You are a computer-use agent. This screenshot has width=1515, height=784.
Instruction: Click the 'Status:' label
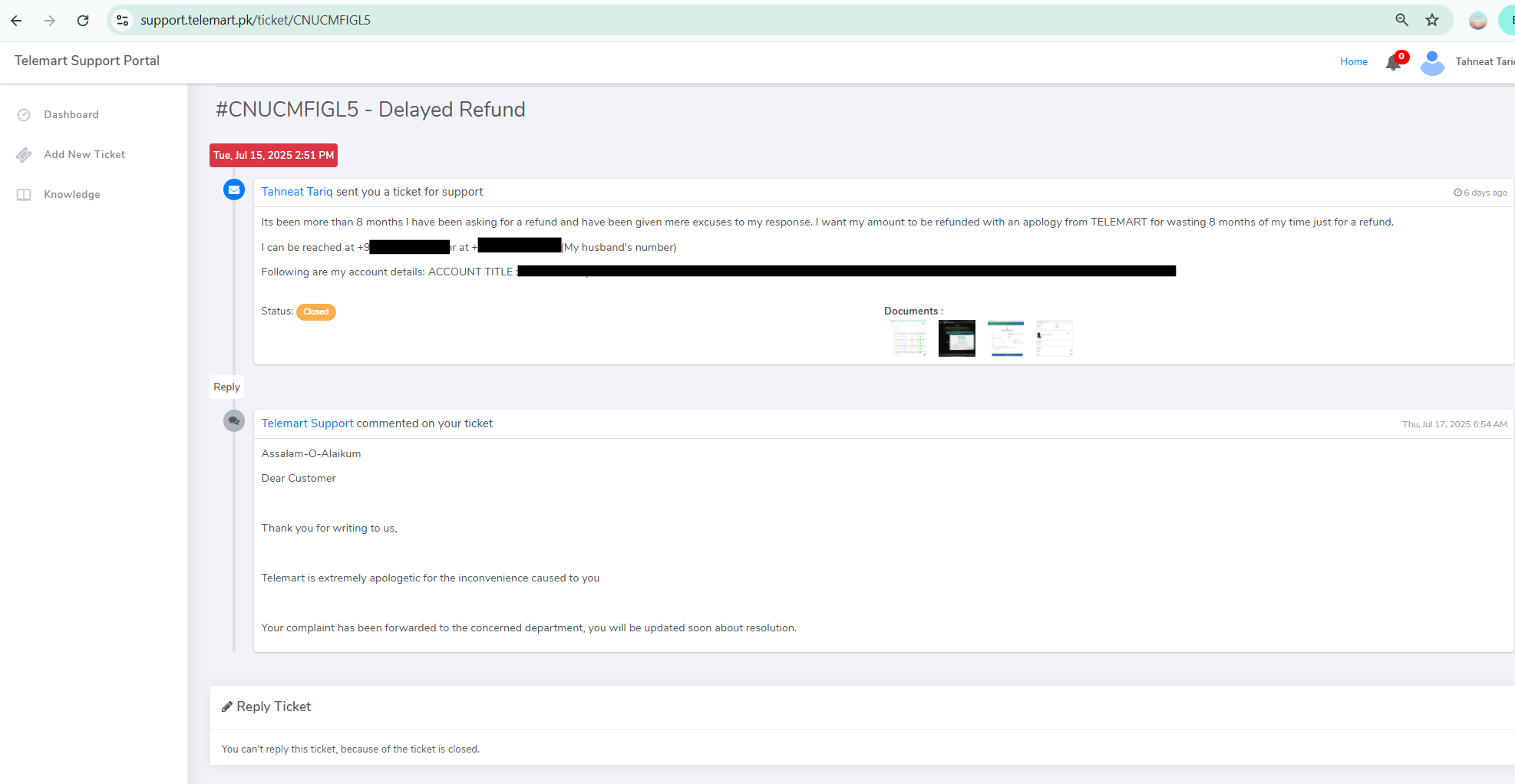tap(277, 311)
